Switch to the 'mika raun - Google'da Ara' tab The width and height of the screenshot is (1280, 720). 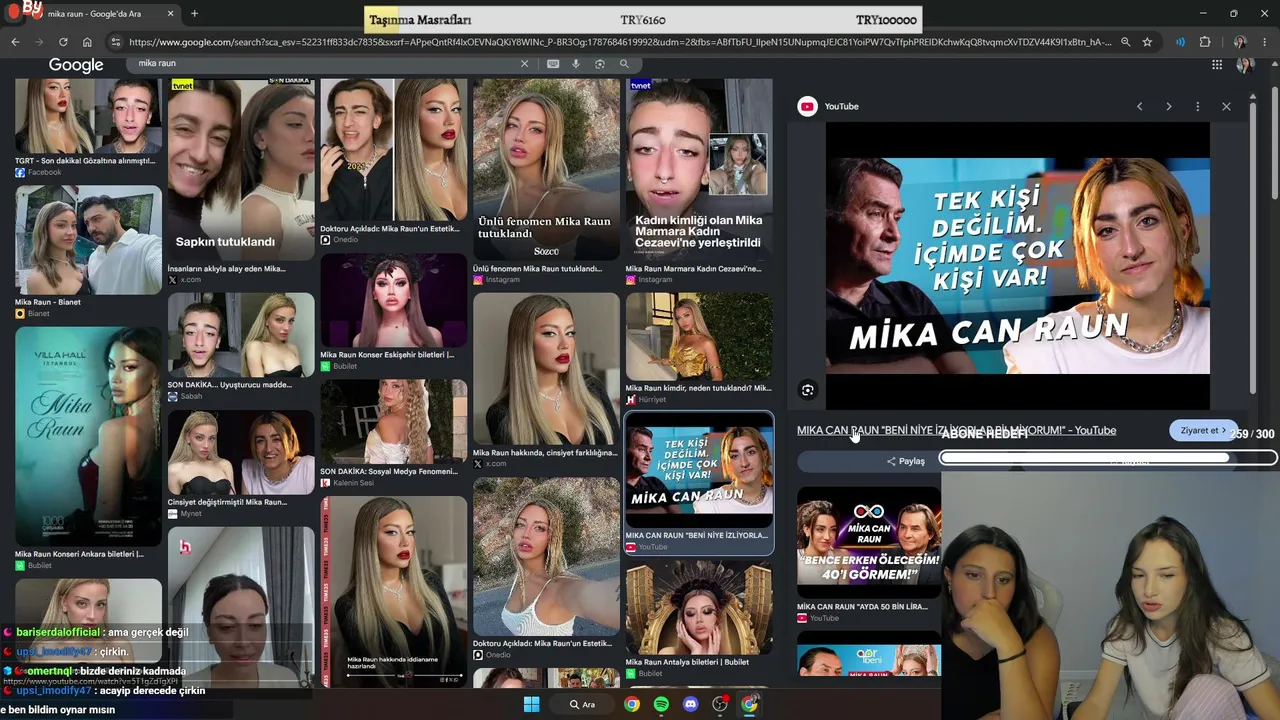[x=94, y=14]
